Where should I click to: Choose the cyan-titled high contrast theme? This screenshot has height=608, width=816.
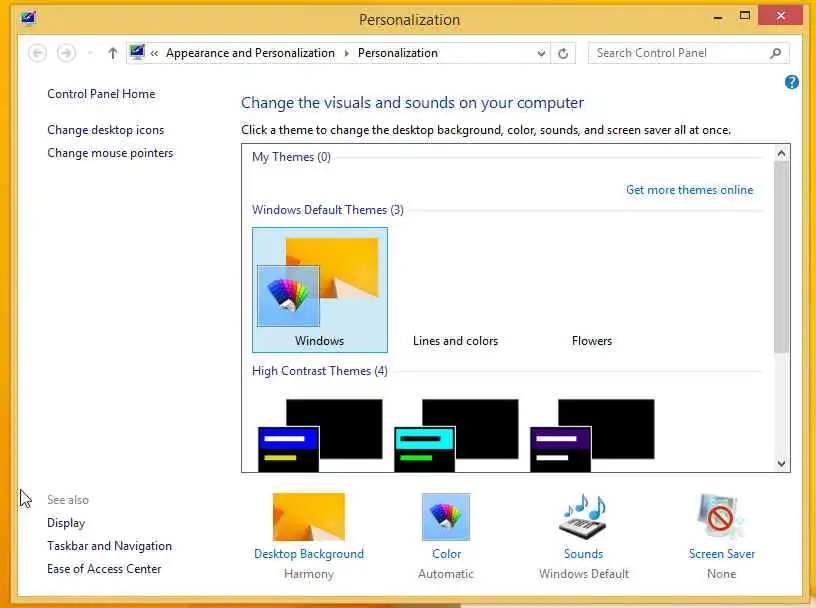[x=456, y=435]
